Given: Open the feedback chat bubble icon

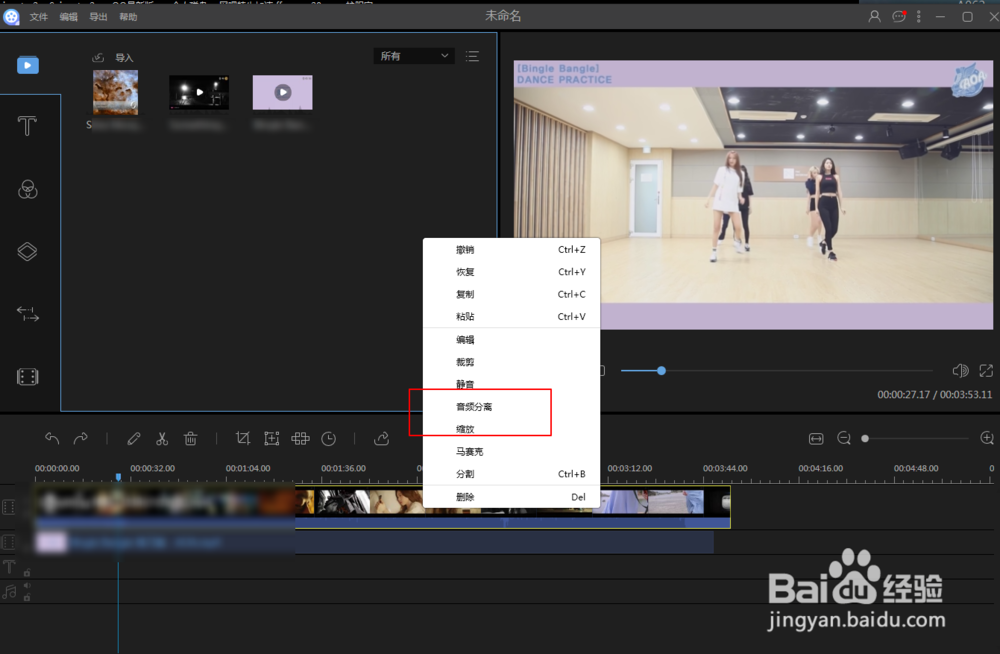Looking at the screenshot, I should [899, 17].
